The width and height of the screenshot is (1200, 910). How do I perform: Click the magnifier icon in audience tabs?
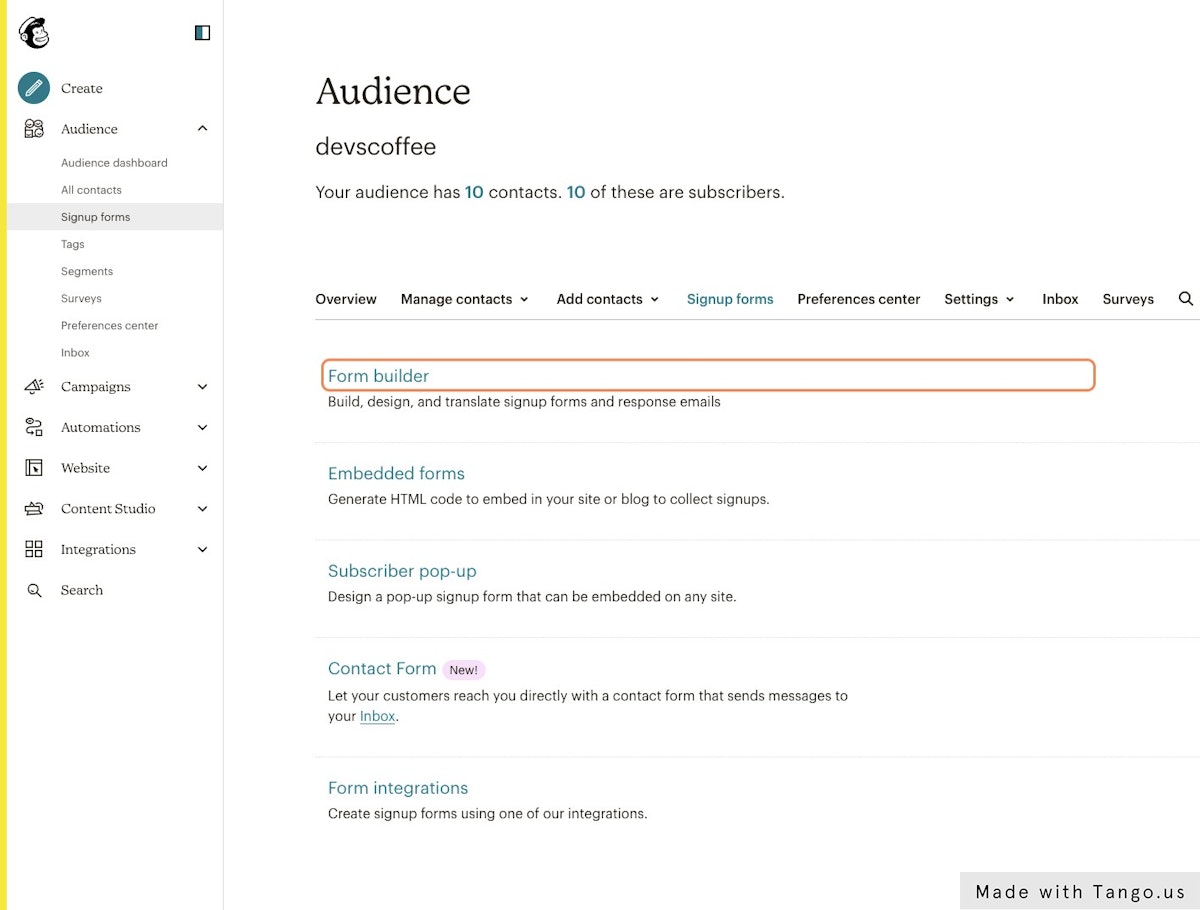click(1186, 299)
